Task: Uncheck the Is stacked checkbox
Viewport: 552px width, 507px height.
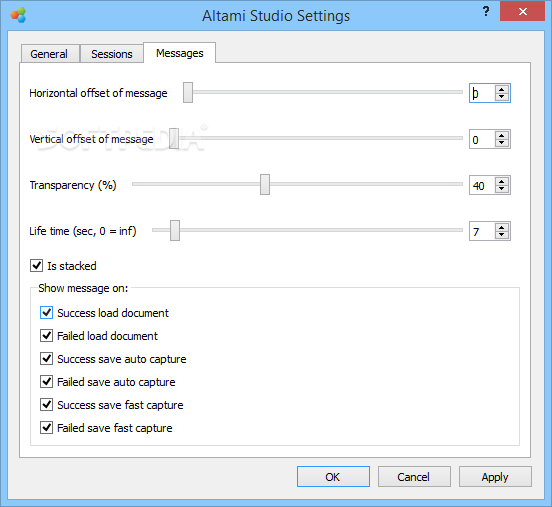Action: coord(37,265)
